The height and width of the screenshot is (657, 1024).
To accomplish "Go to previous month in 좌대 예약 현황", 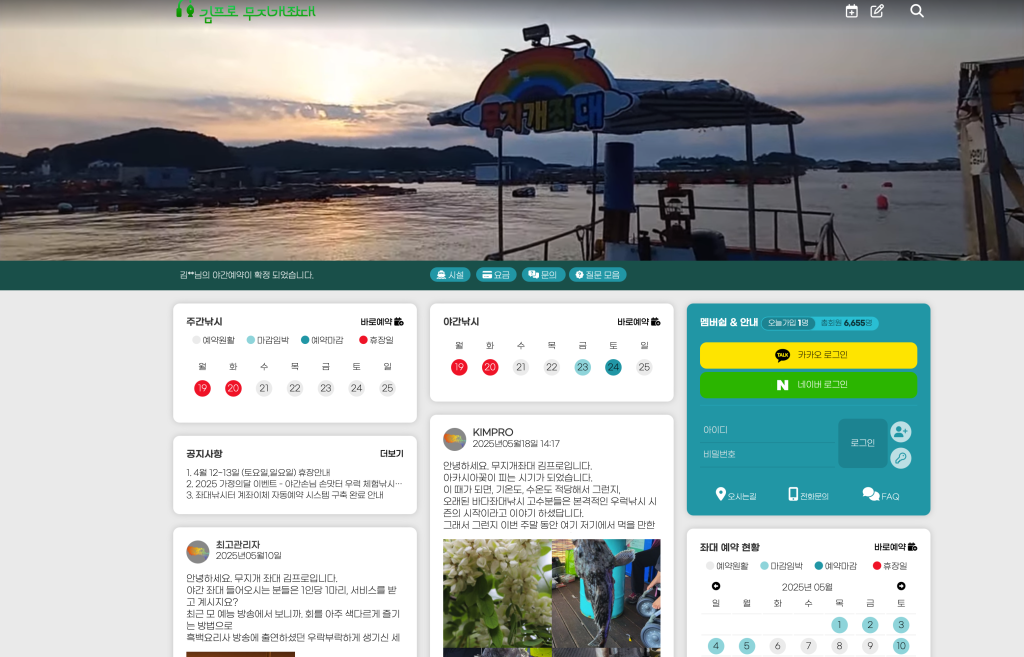I will click(716, 586).
